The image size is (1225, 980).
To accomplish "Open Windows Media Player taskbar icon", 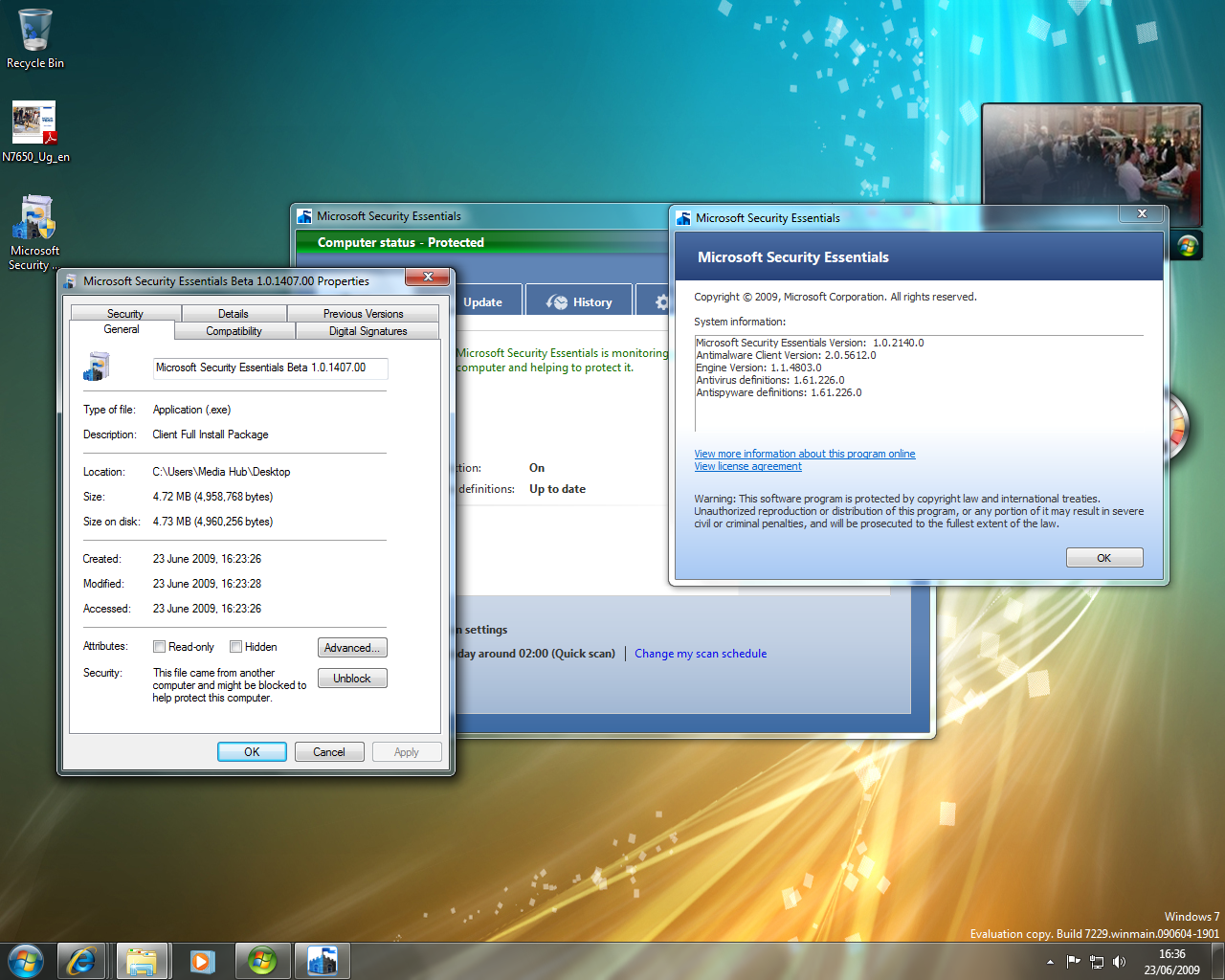I will point(202,961).
